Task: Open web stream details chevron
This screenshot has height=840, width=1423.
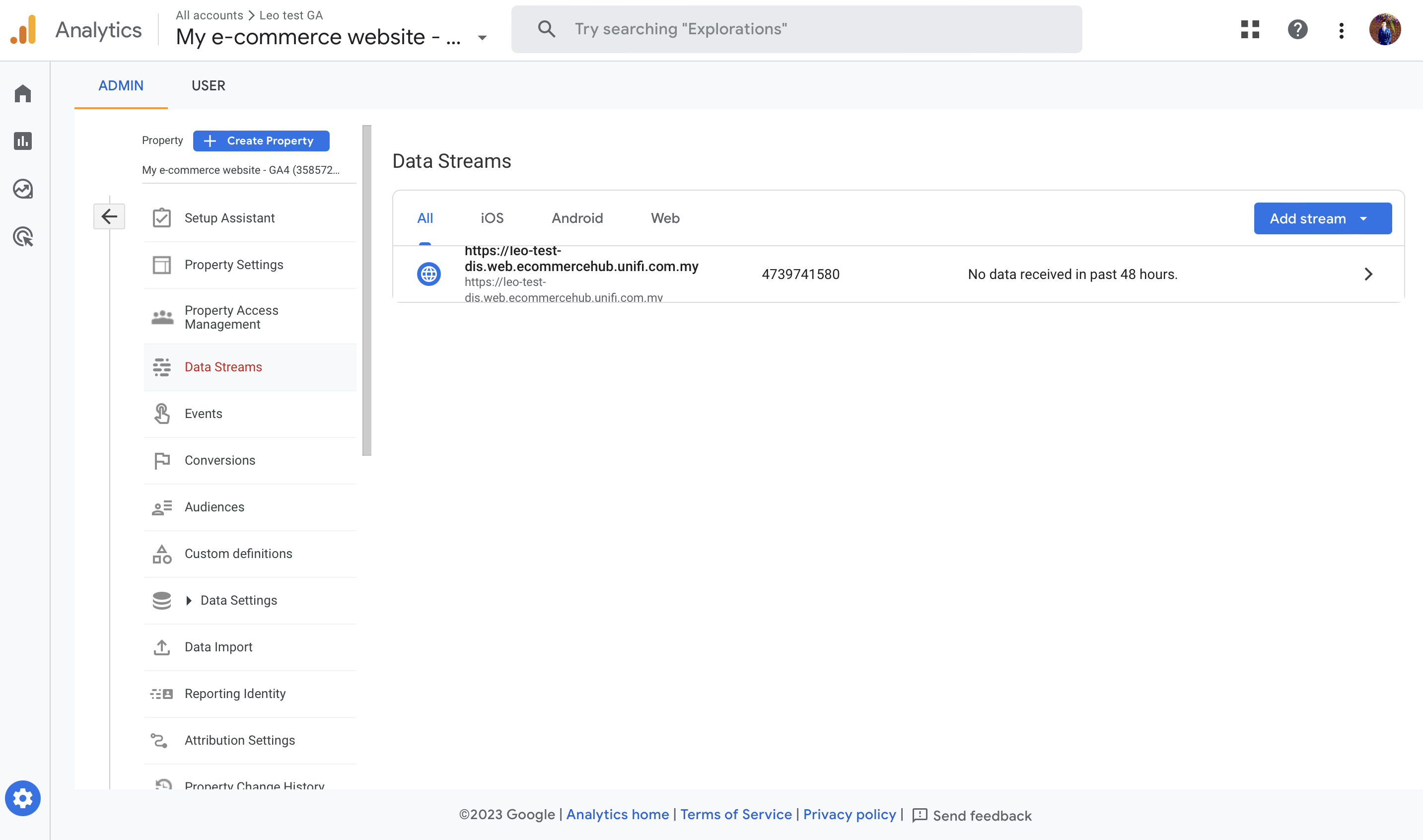Action: click(1368, 274)
